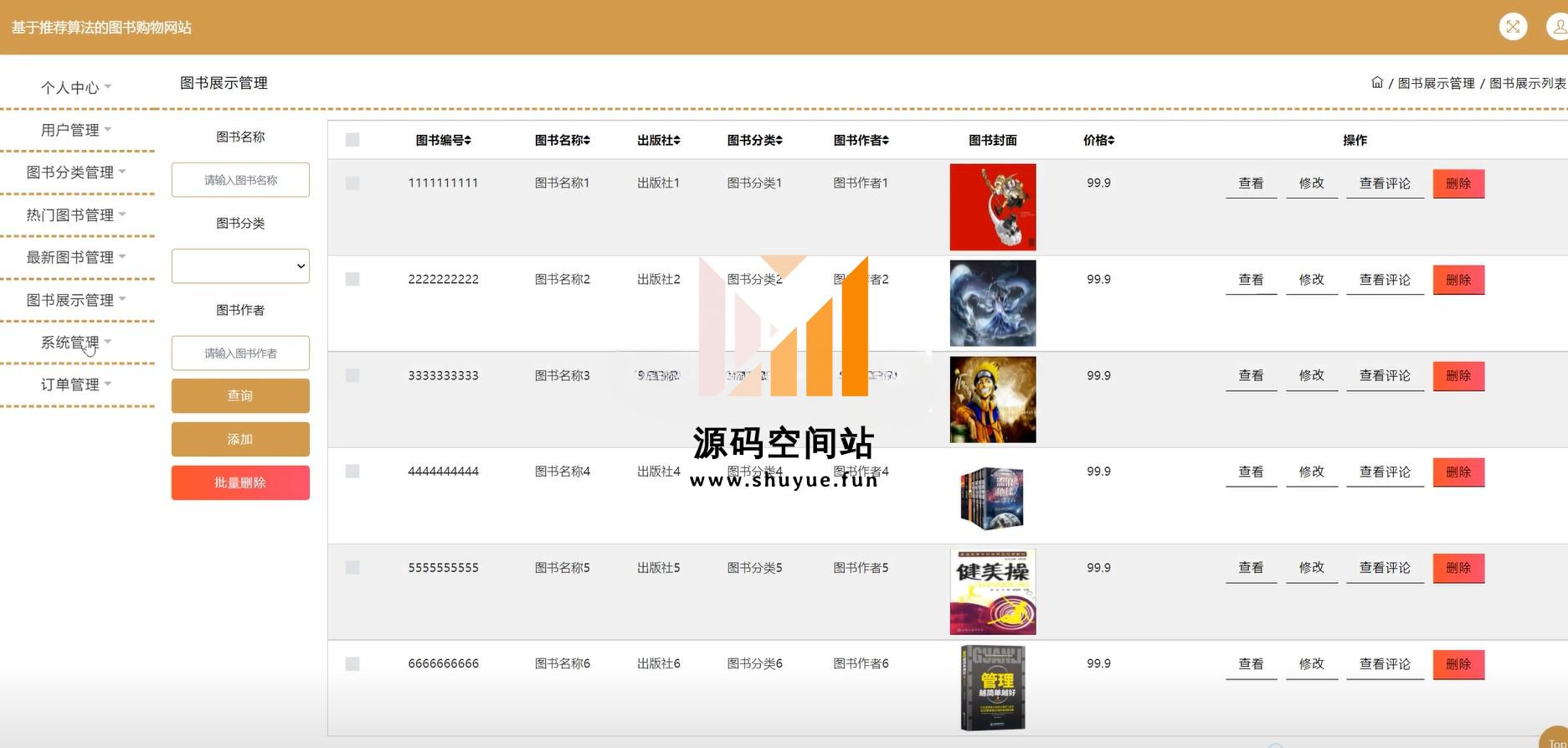Edit 图书名称4 via 修改

(1312, 472)
